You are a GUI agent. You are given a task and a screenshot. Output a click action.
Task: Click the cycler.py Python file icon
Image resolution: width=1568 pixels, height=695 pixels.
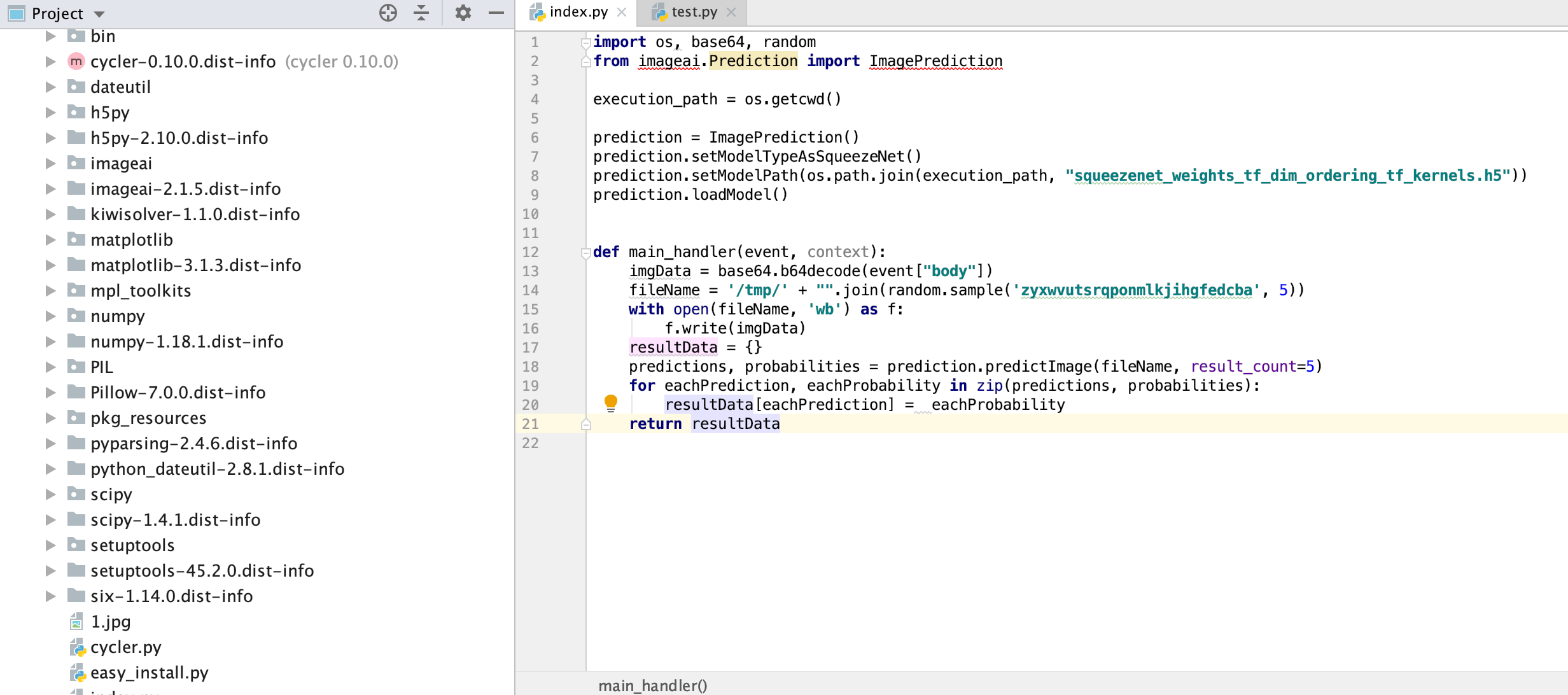tap(77, 647)
